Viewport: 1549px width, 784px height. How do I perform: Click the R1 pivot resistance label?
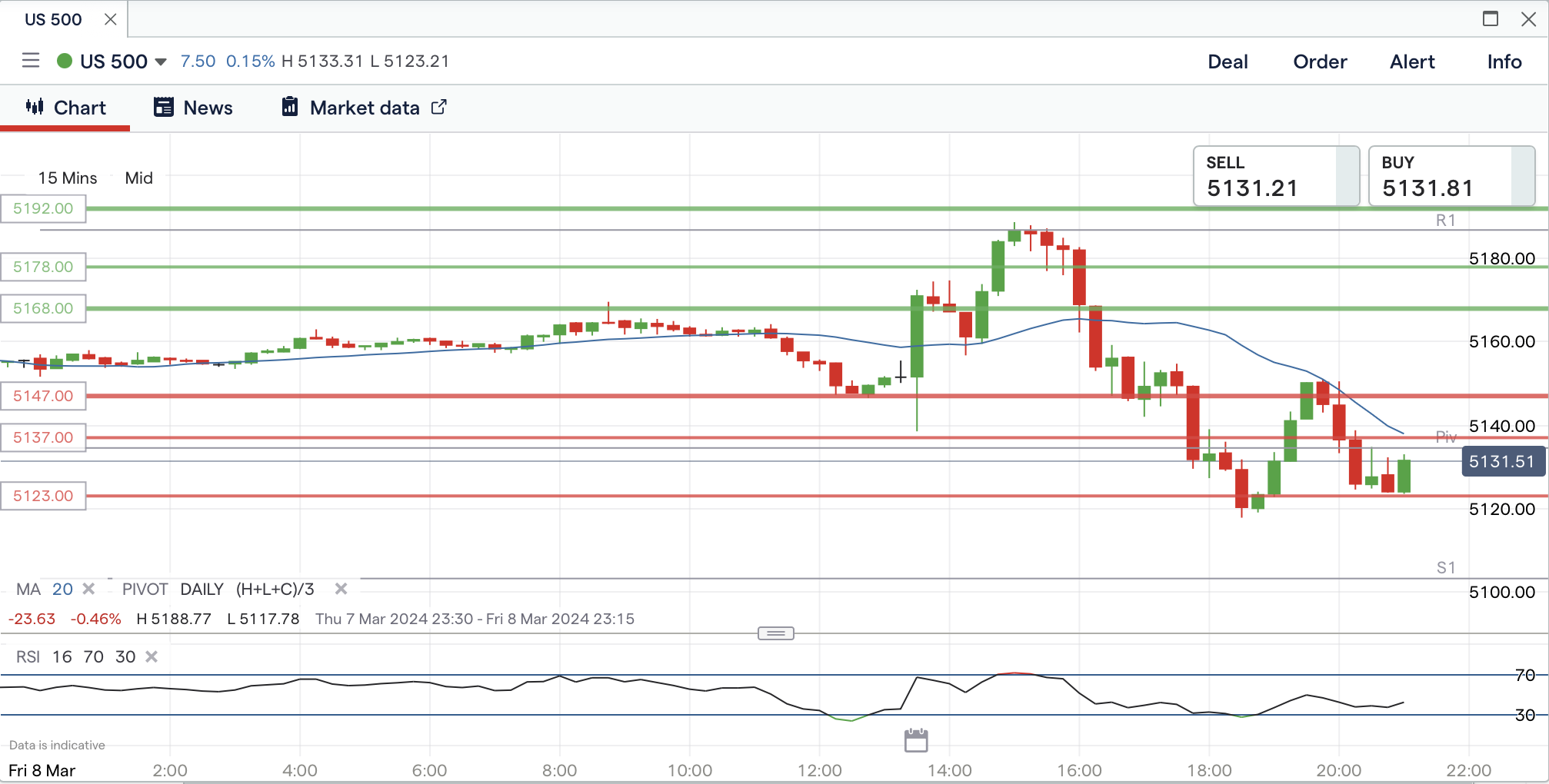click(x=1446, y=221)
